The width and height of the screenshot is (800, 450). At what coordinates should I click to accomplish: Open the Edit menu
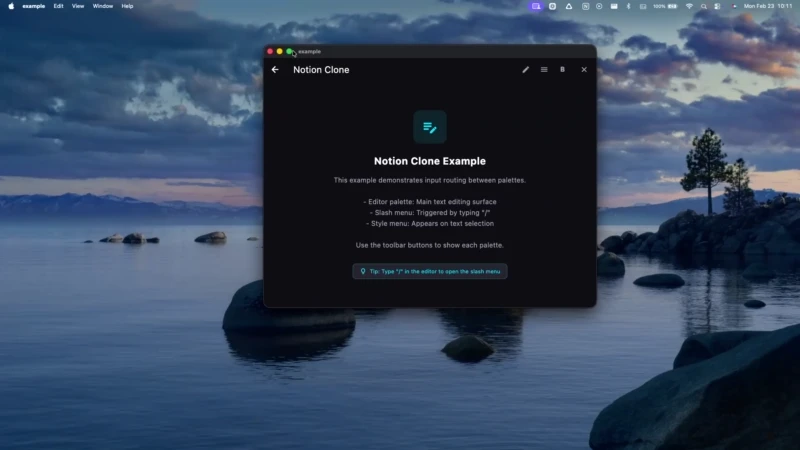[58, 6]
